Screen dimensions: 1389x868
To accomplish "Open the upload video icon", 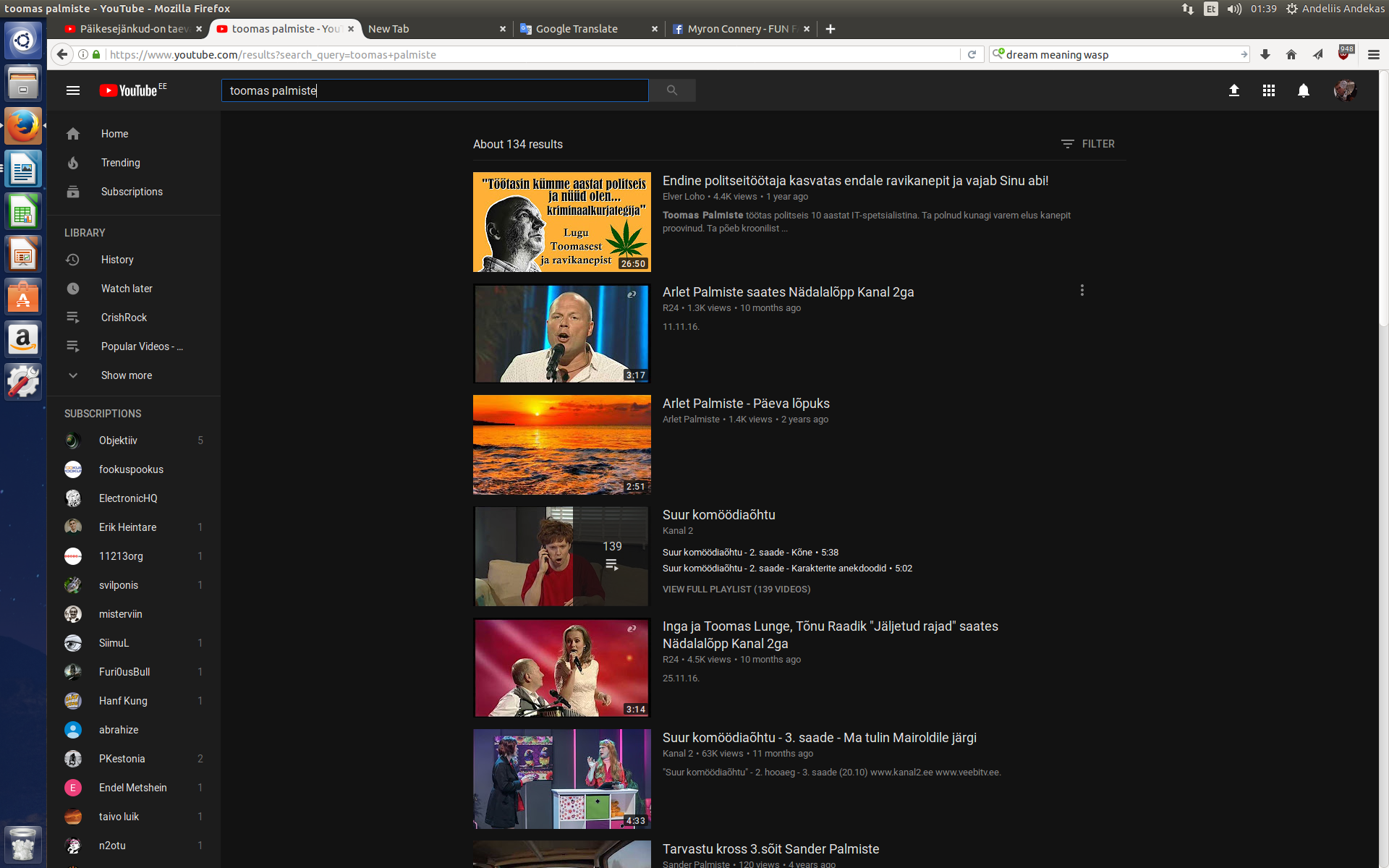I will click(x=1234, y=90).
